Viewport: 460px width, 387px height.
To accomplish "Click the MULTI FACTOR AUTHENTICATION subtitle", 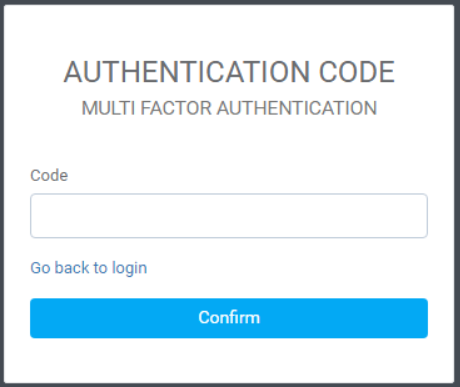I will 229,108.
